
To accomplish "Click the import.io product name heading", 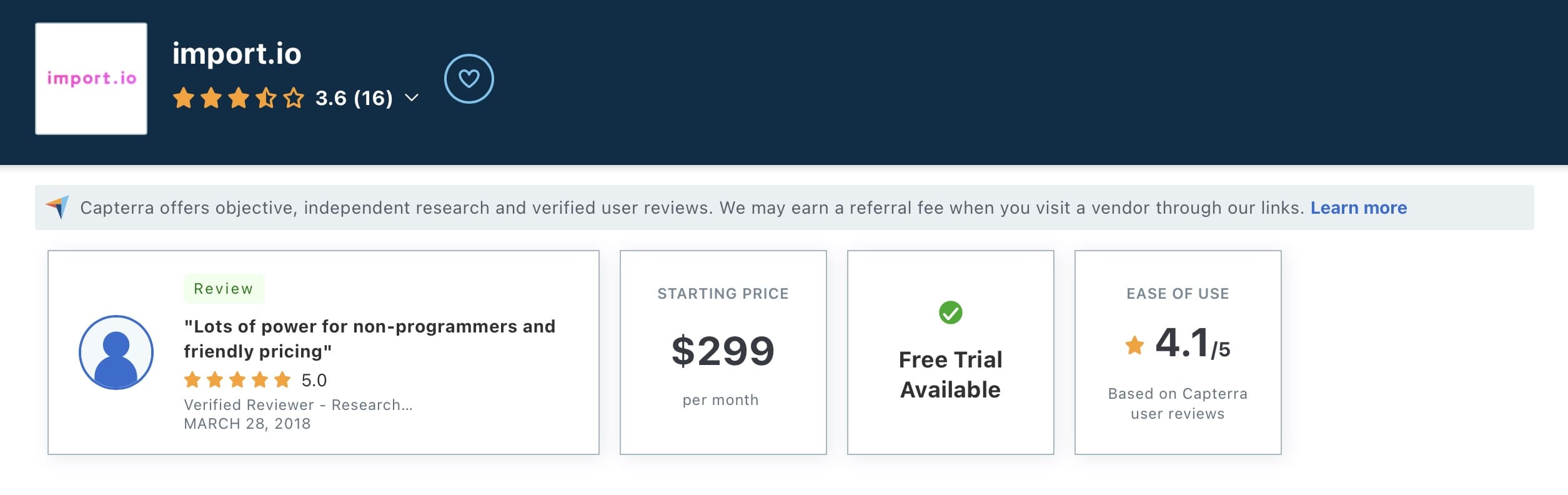I will [x=236, y=54].
